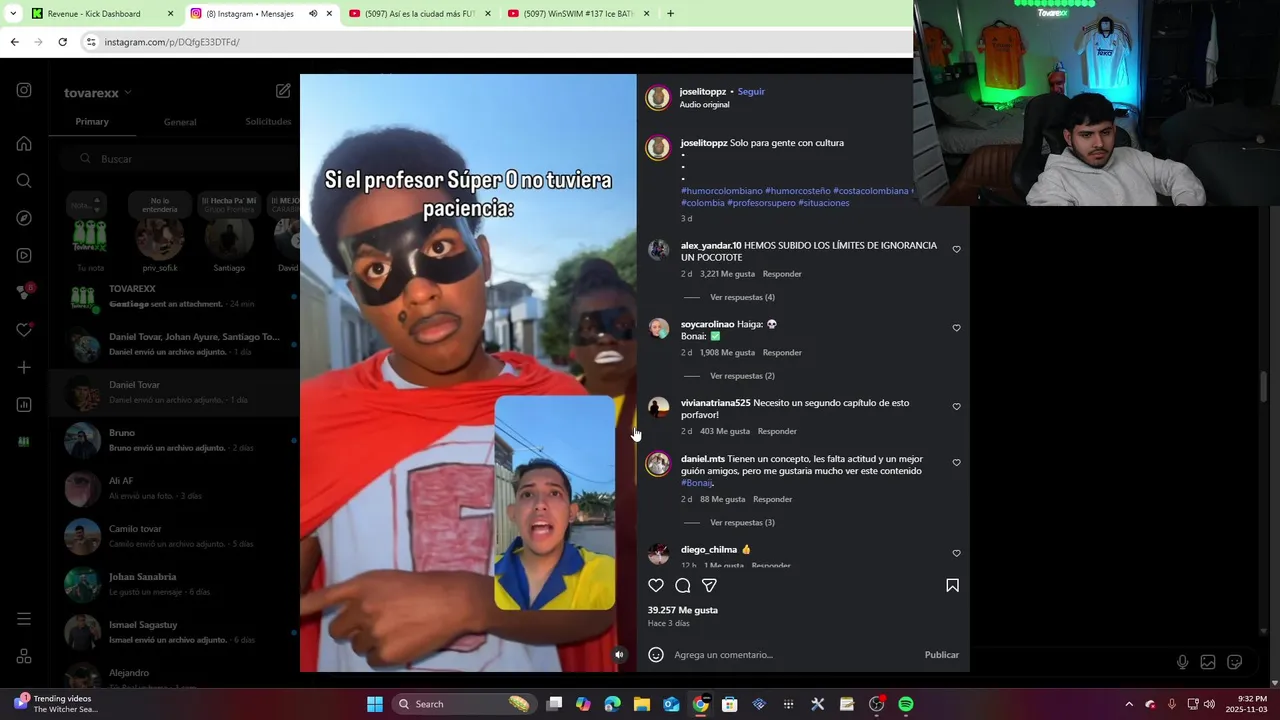Like soycarolinao's comment

click(x=956, y=328)
